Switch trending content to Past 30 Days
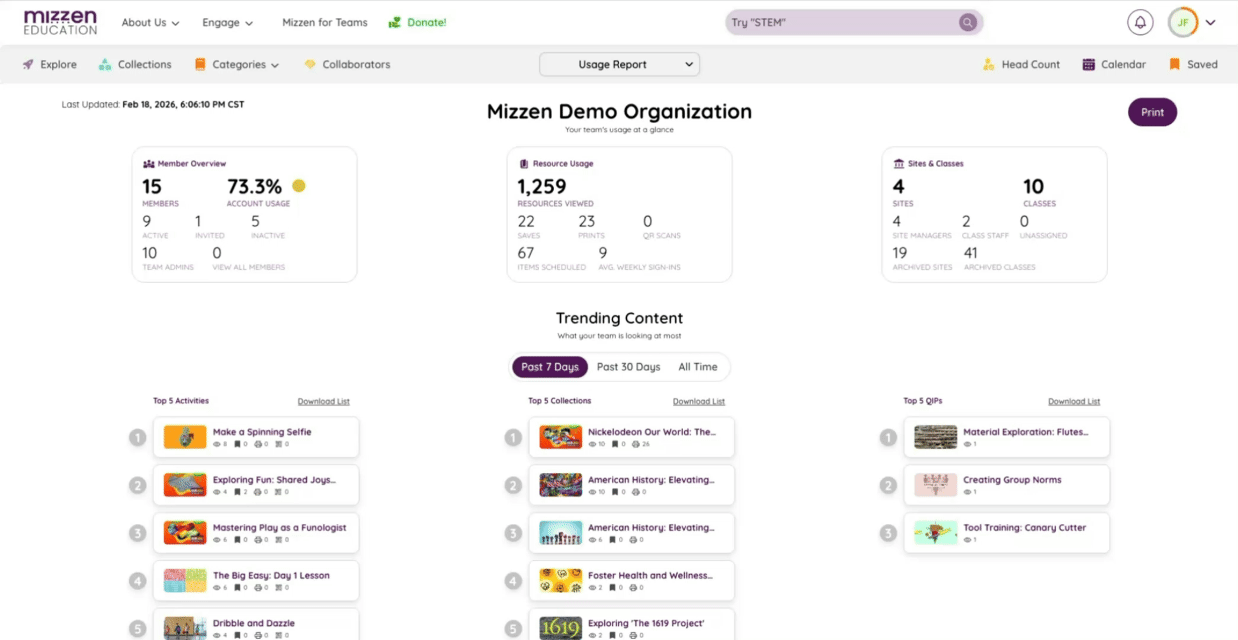 tap(628, 367)
